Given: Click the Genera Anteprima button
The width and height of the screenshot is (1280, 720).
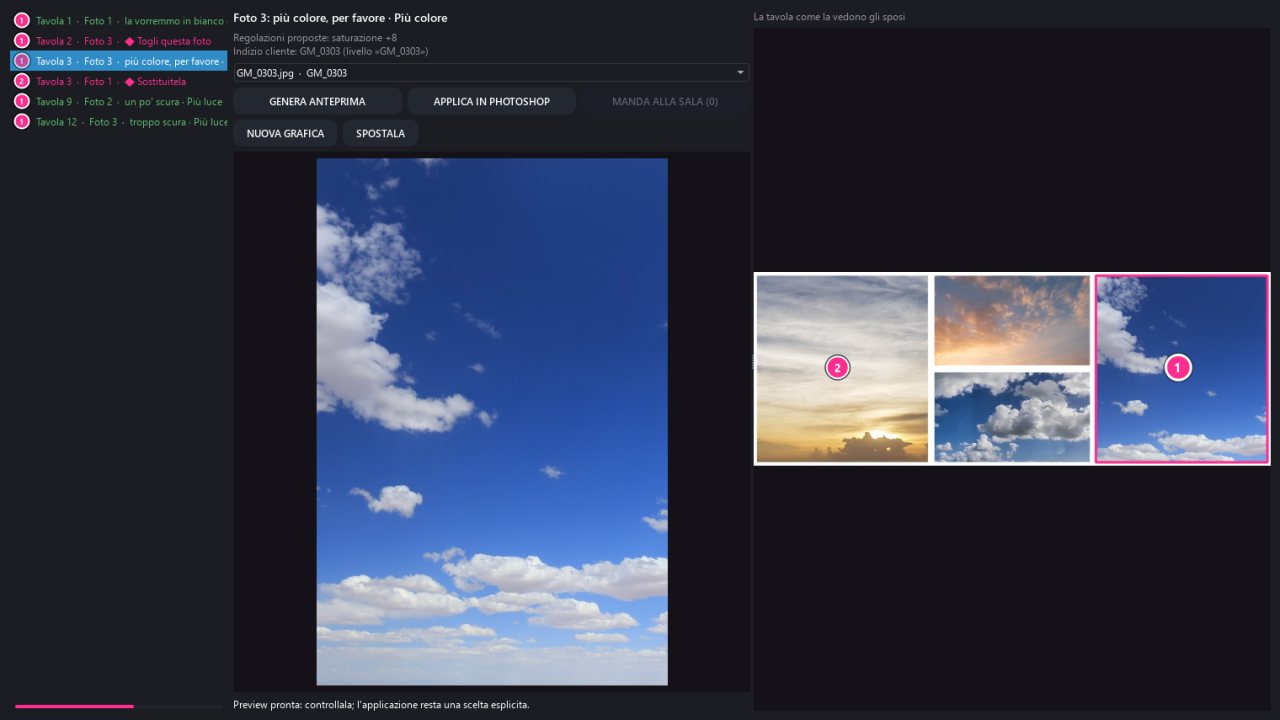Looking at the screenshot, I should click(317, 101).
